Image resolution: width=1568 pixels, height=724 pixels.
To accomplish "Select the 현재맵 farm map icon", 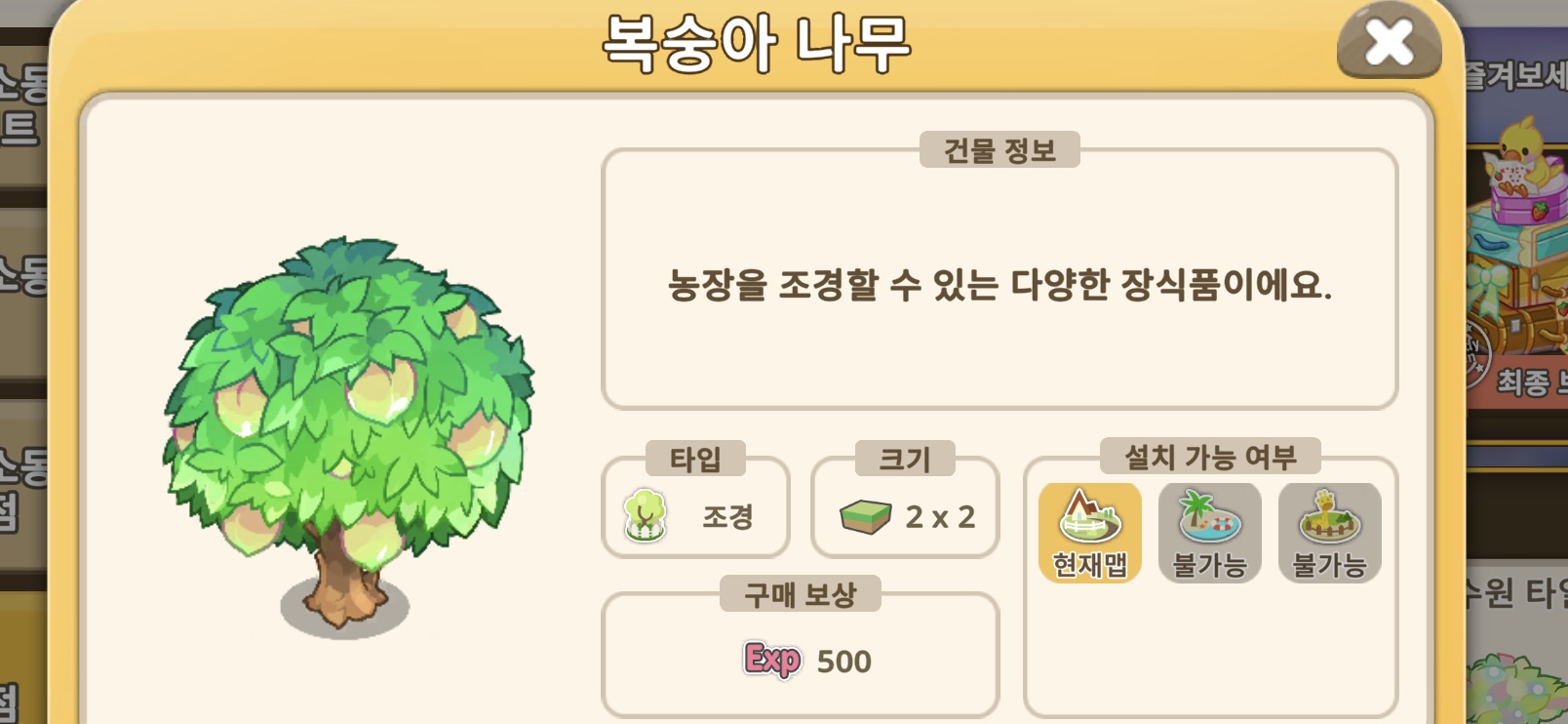I will (1089, 533).
